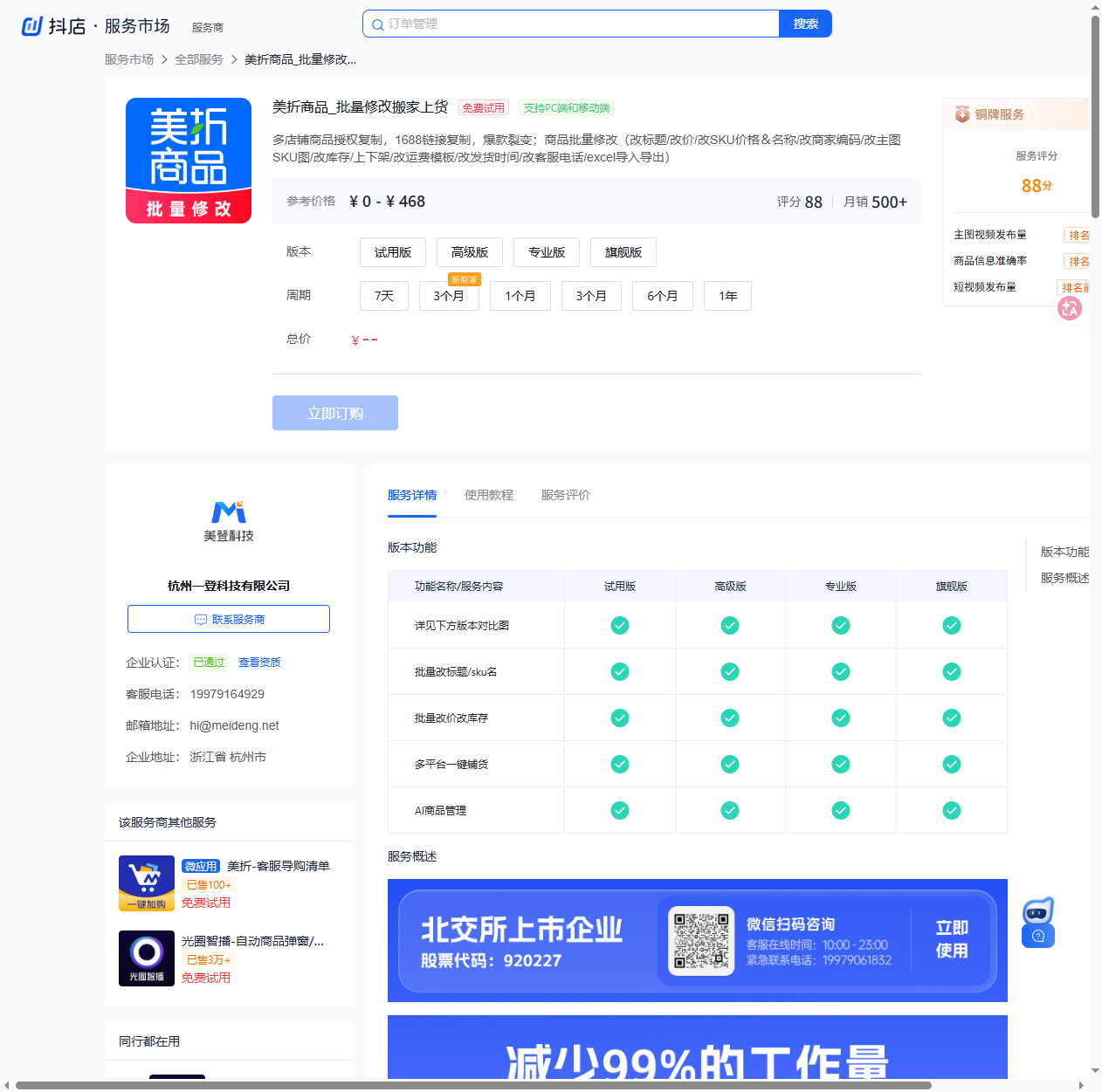The height and width of the screenshot is (1092, 1102).
Task: Click the 88分 service score
Action: coord(1037,186)
